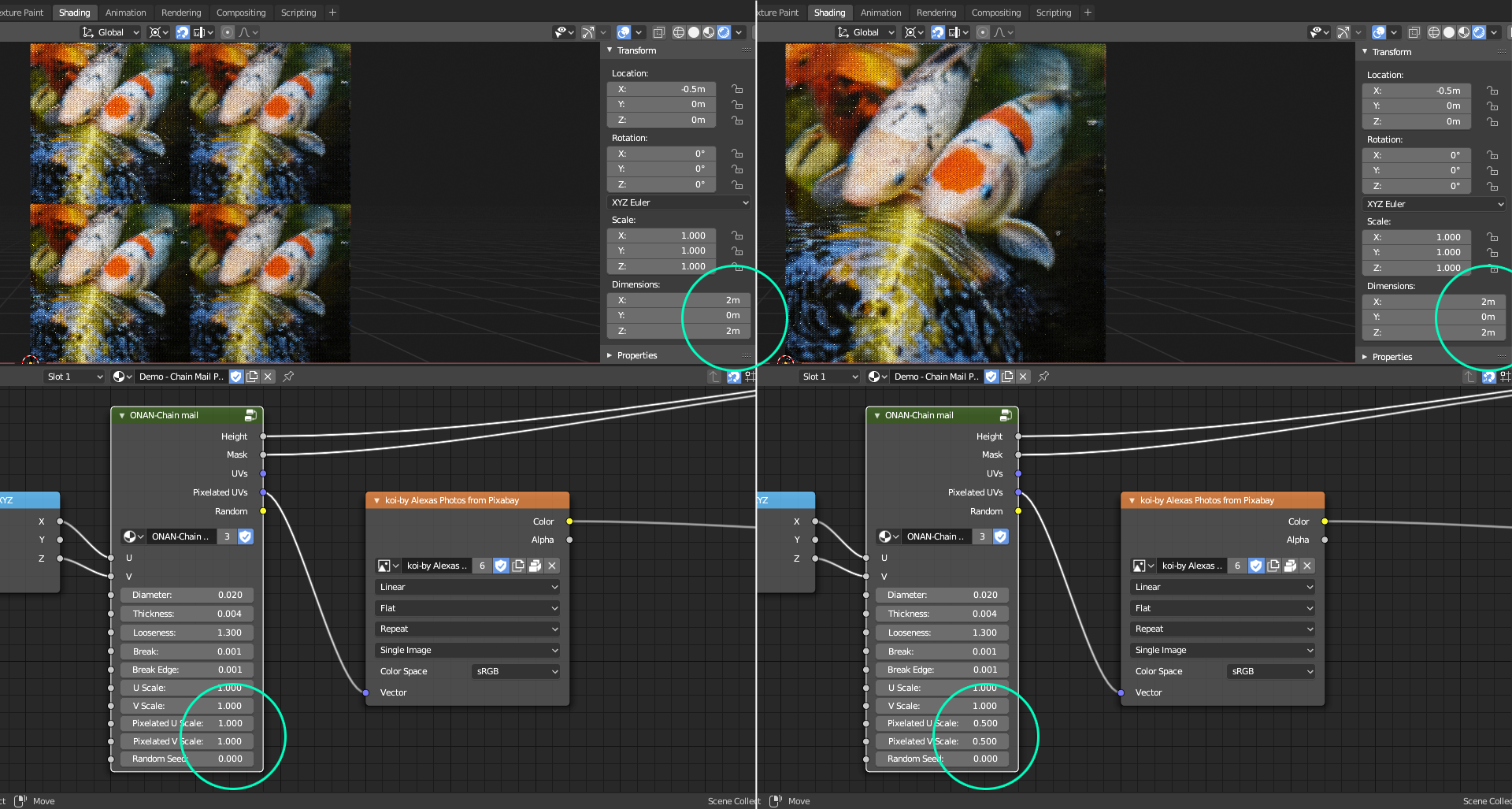
Task: Unlink the Demo - Chain Mail material with X
Action: coord(268,377)
